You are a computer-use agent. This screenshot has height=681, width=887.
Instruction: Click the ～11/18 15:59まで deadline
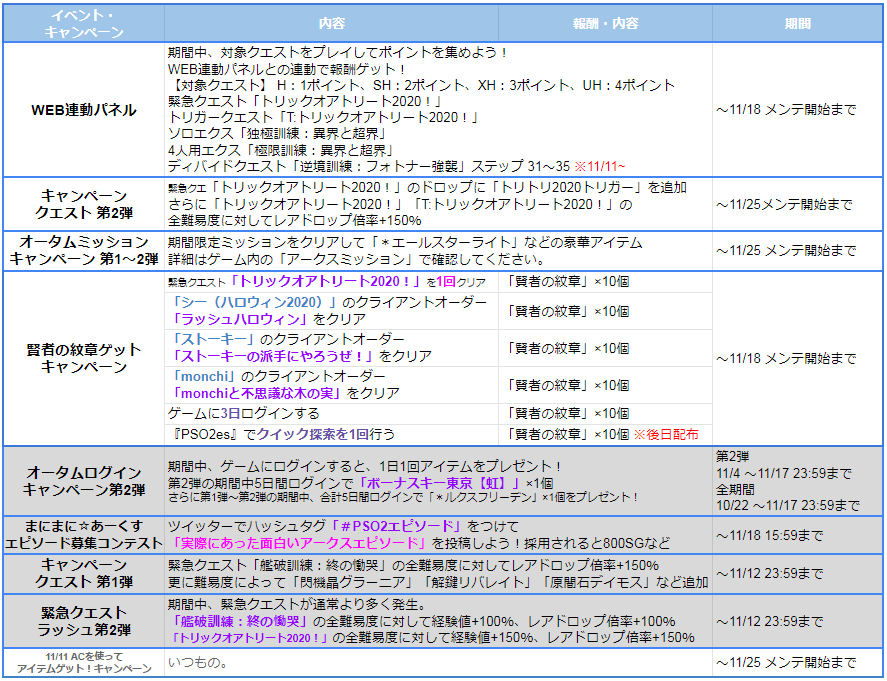[x=769, y=535]
